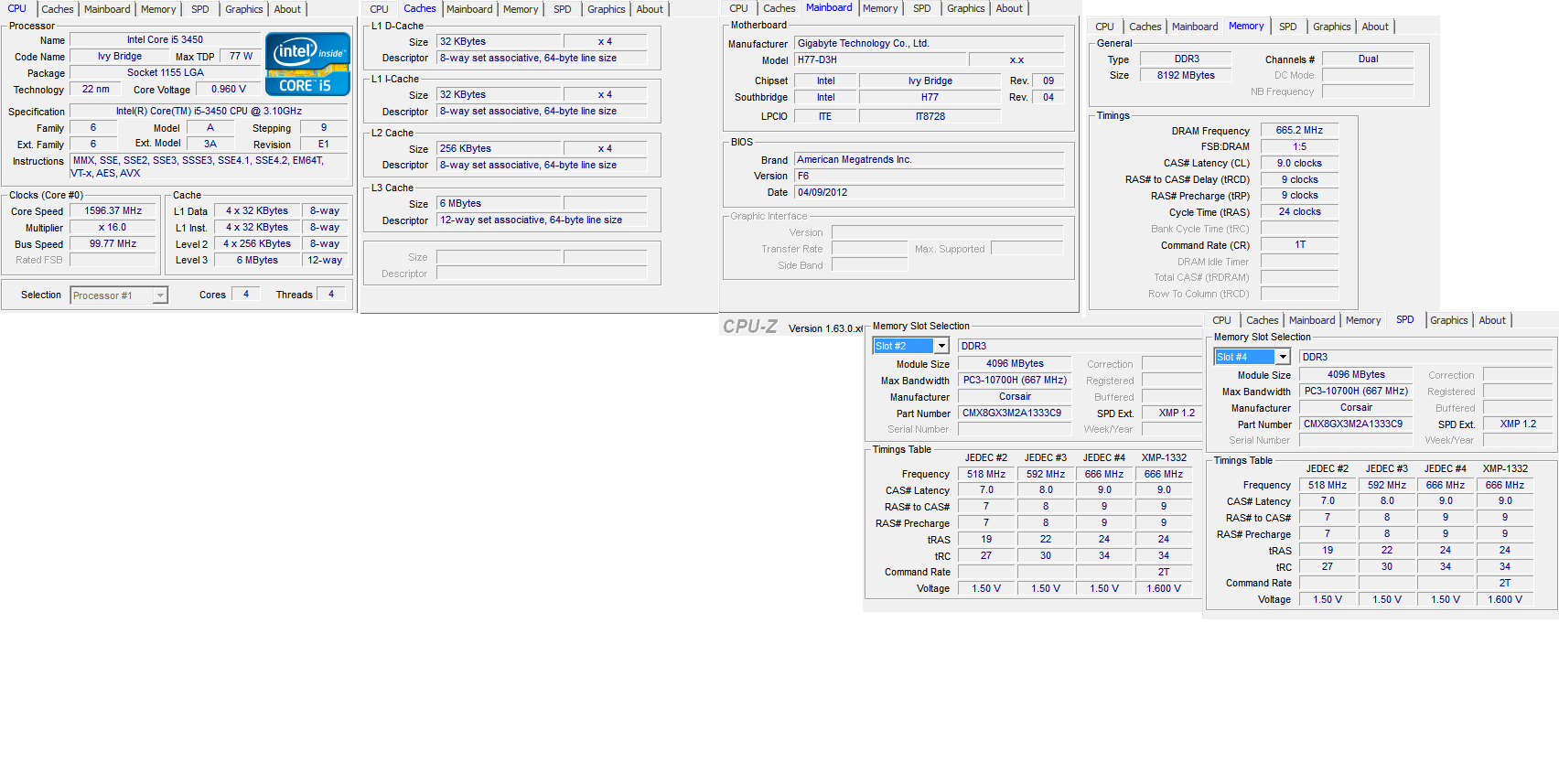Image resolution: width=1559 pixels, height=784 pixels.
Task: Click the Socket 1155 LGA package value
Action: tap(165, 73)
